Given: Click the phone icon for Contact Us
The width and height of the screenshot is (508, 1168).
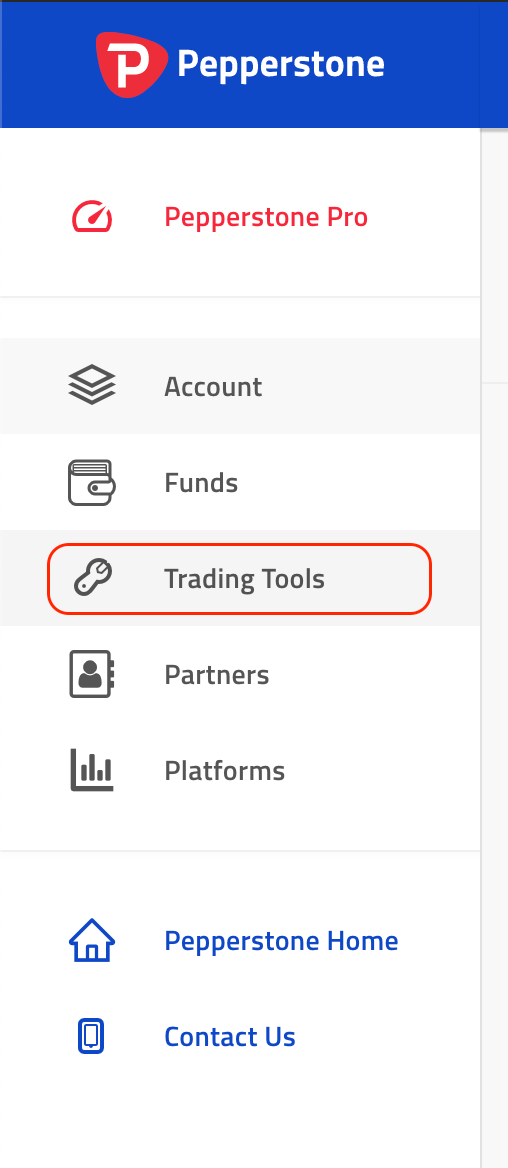Looking at the screenshot, I should pos(91,1036).
